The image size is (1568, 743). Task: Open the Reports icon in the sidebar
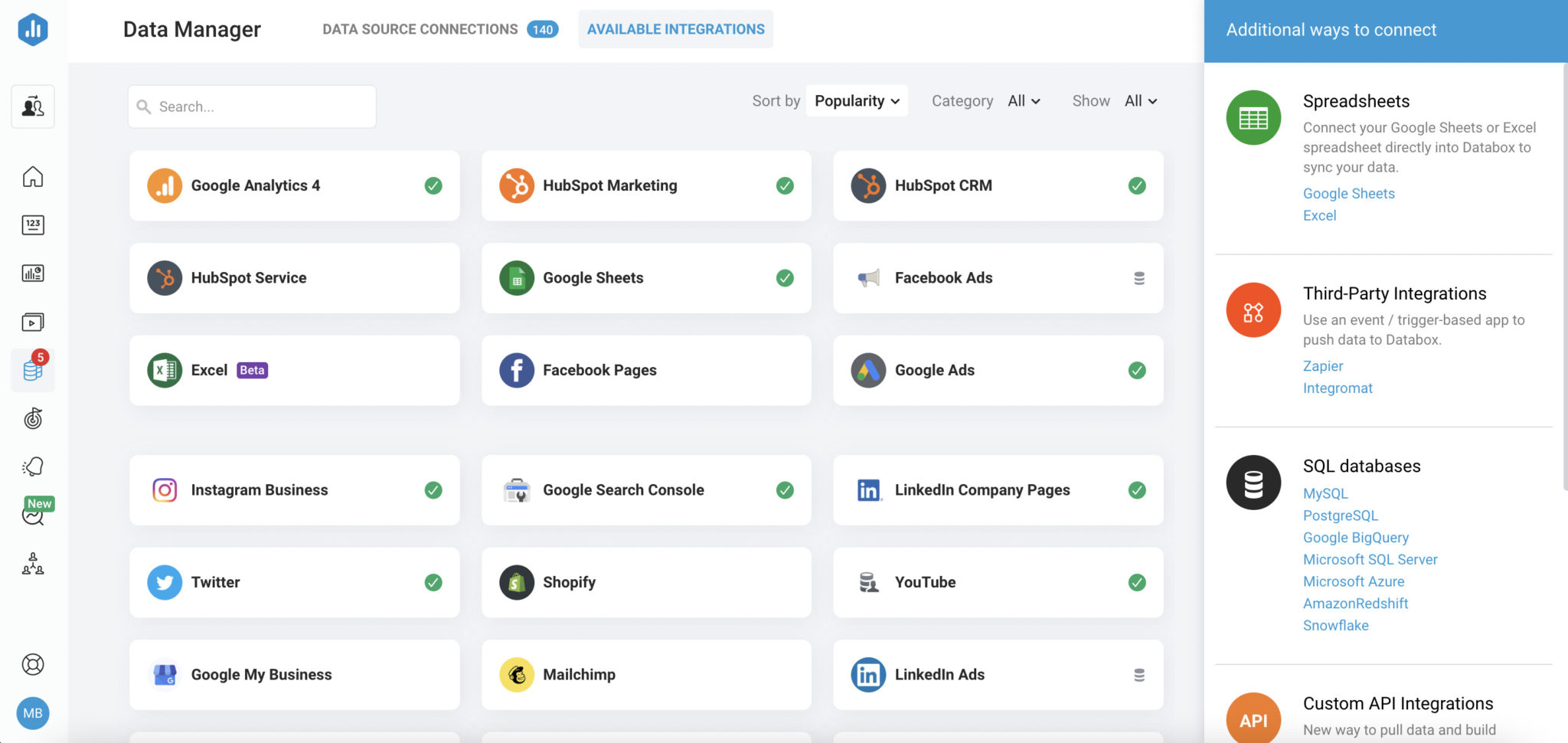[33, 322]
